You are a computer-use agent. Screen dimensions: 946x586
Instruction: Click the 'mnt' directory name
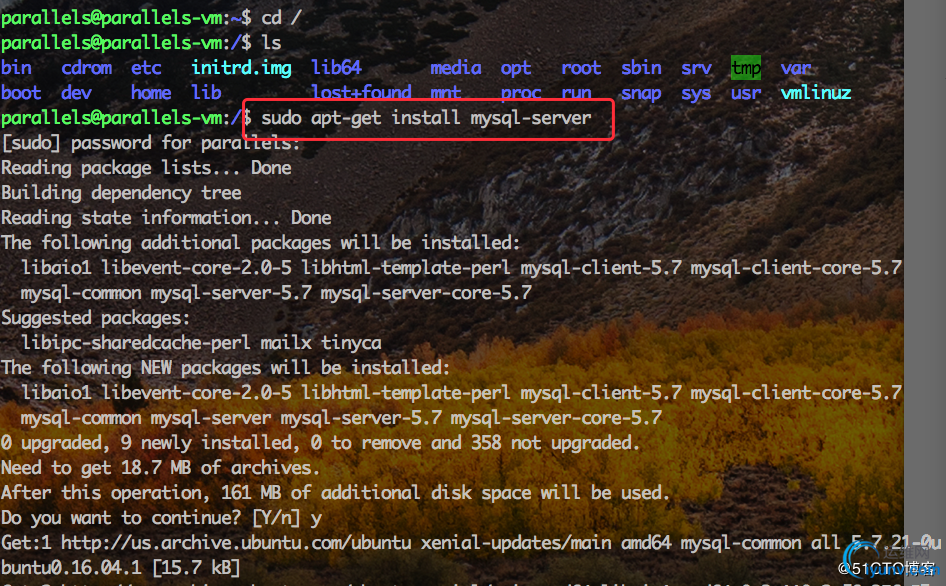(445, 93)
